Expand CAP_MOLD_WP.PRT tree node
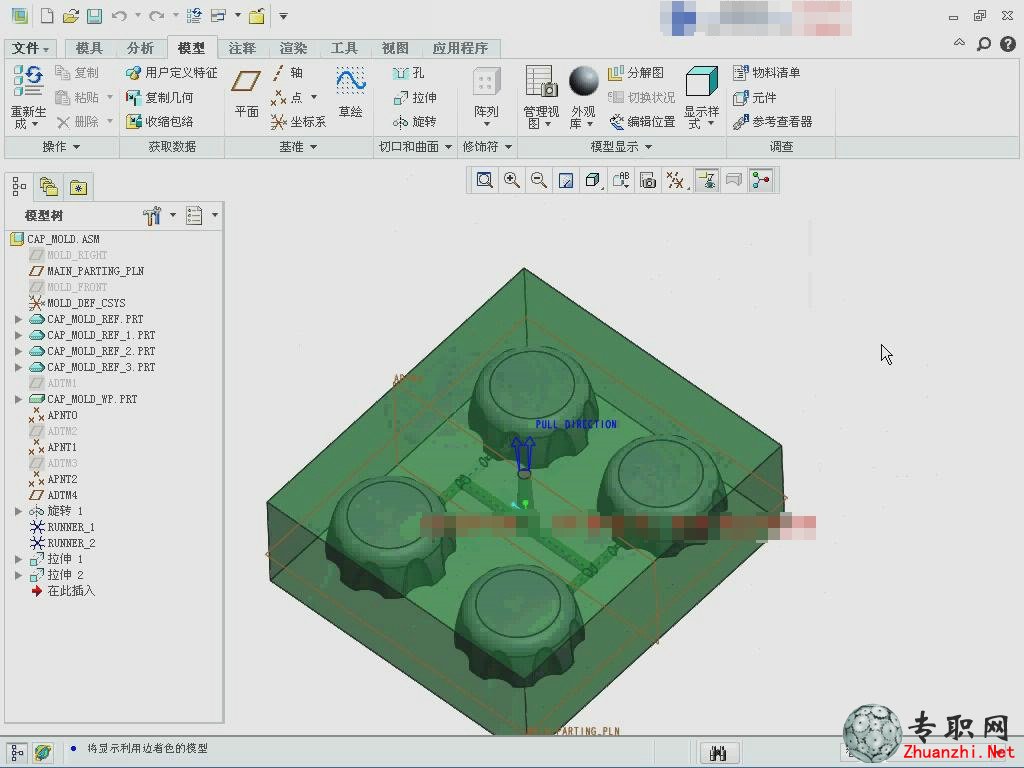This screenshot has width=1024, height=768. 18,399
